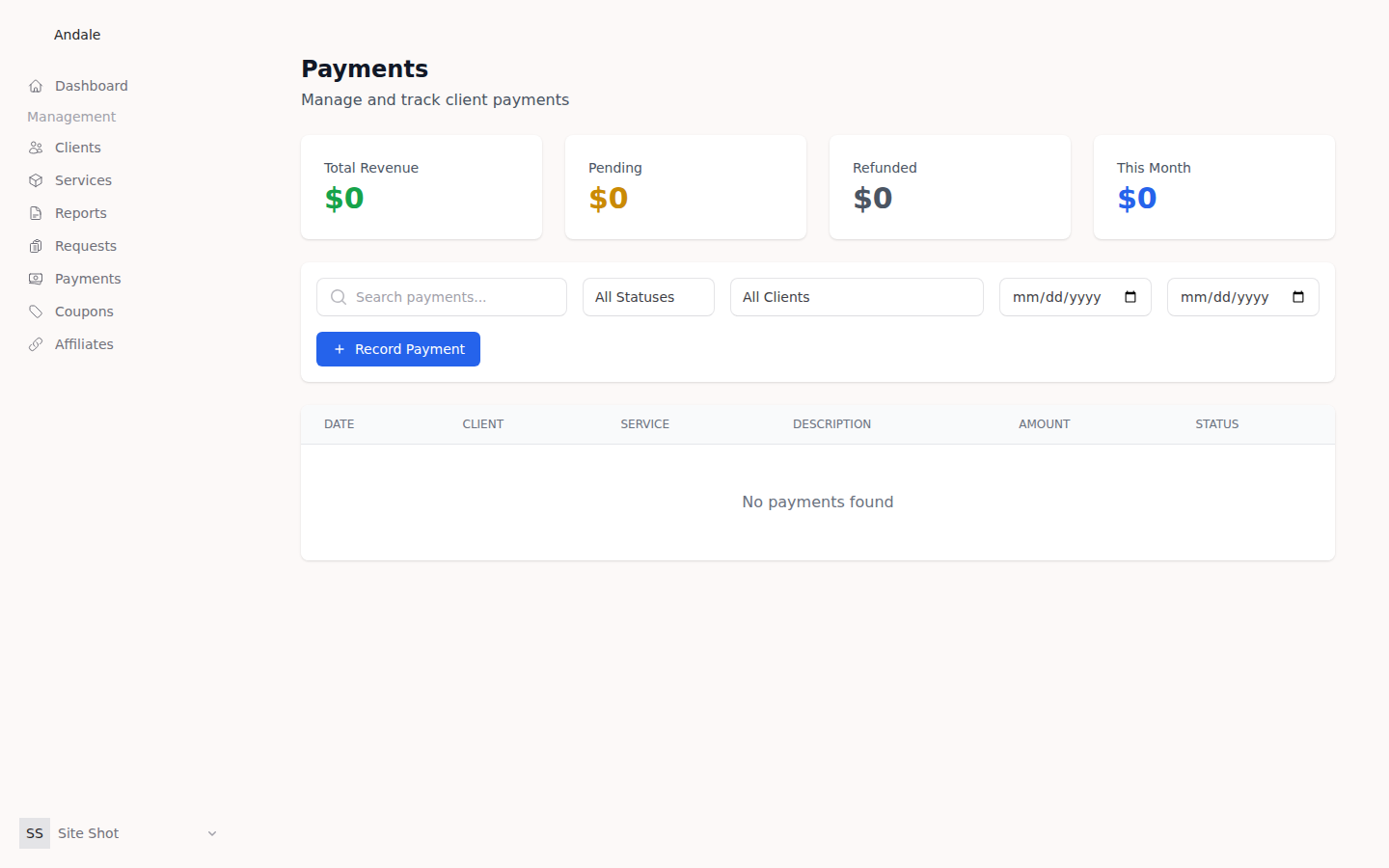Click the DESCRIPTION column header
This screenshot has height=868, width=1389.
click(831, 424)
